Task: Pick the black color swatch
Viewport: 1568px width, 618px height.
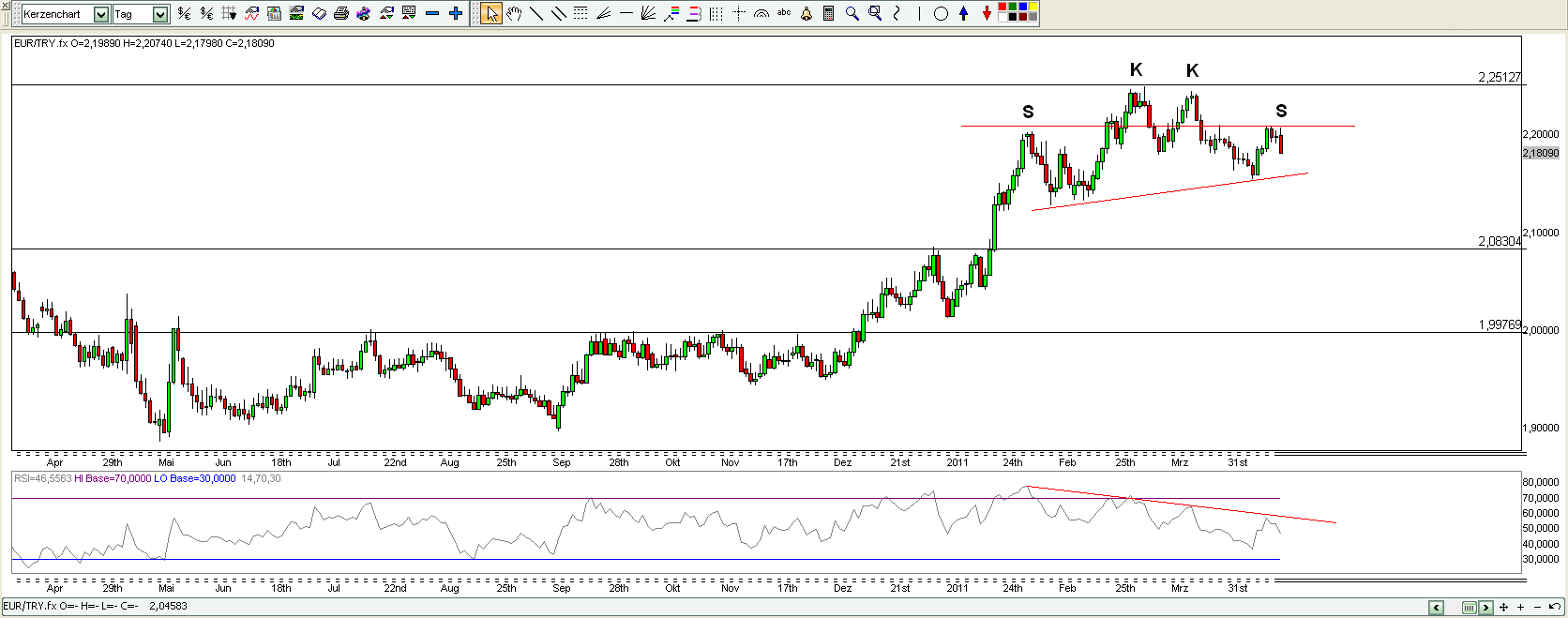Action: point(1013,17)
